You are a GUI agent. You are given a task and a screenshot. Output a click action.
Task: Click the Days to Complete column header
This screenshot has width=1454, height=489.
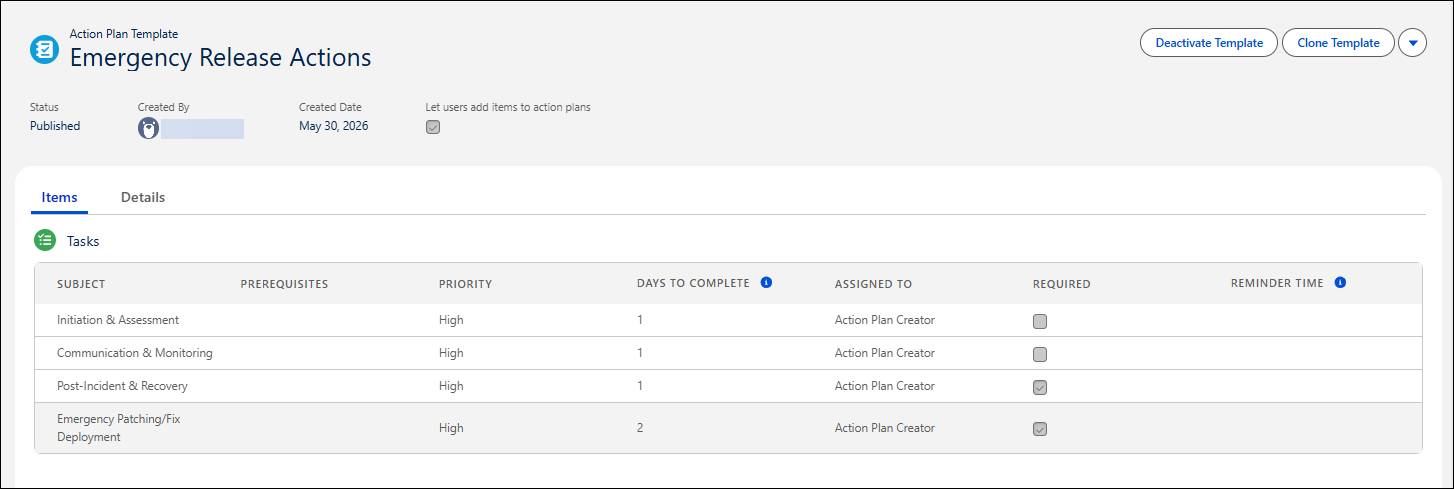pos(693,283)
